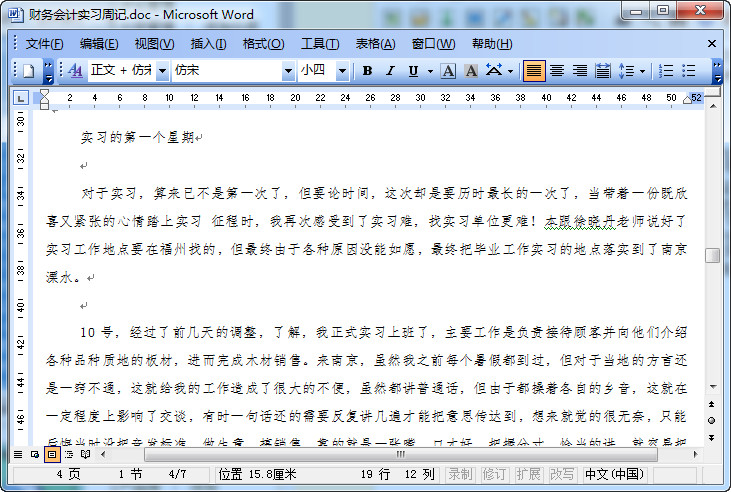
Task: Toggle Italic formatting
Action: pyautogui.click(x=390, y=71)
